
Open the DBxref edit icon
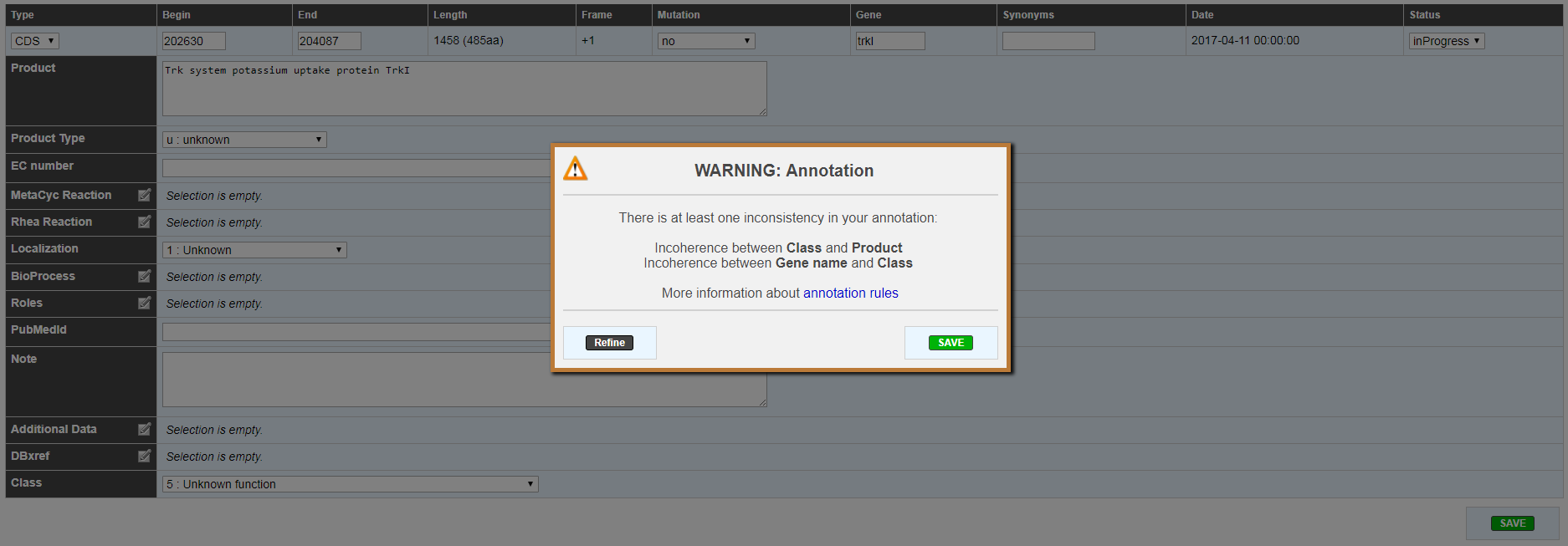(144, 456)
